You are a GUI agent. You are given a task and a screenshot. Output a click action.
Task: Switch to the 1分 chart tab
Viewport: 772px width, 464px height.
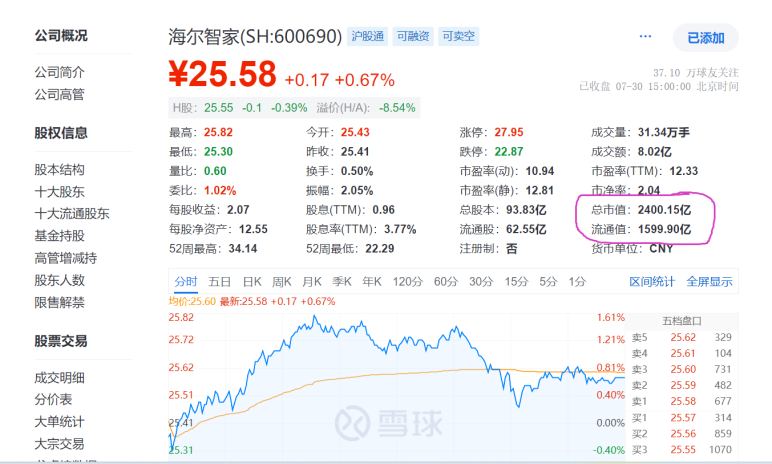click(577, 282)
